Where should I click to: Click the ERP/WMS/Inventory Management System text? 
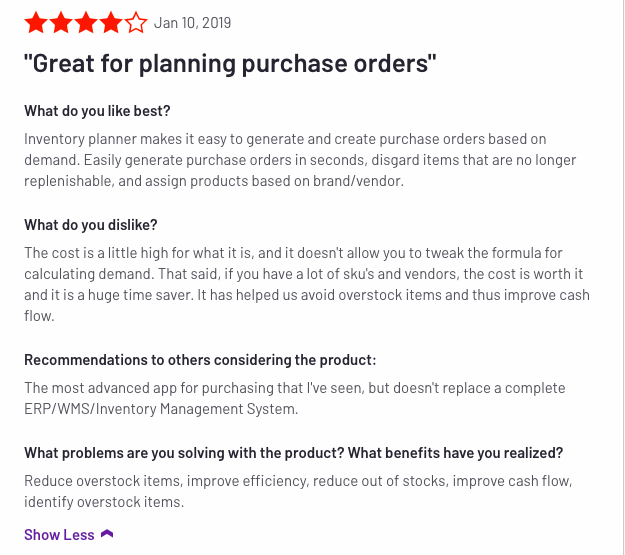pyautogui.click(x=161, y=409)
